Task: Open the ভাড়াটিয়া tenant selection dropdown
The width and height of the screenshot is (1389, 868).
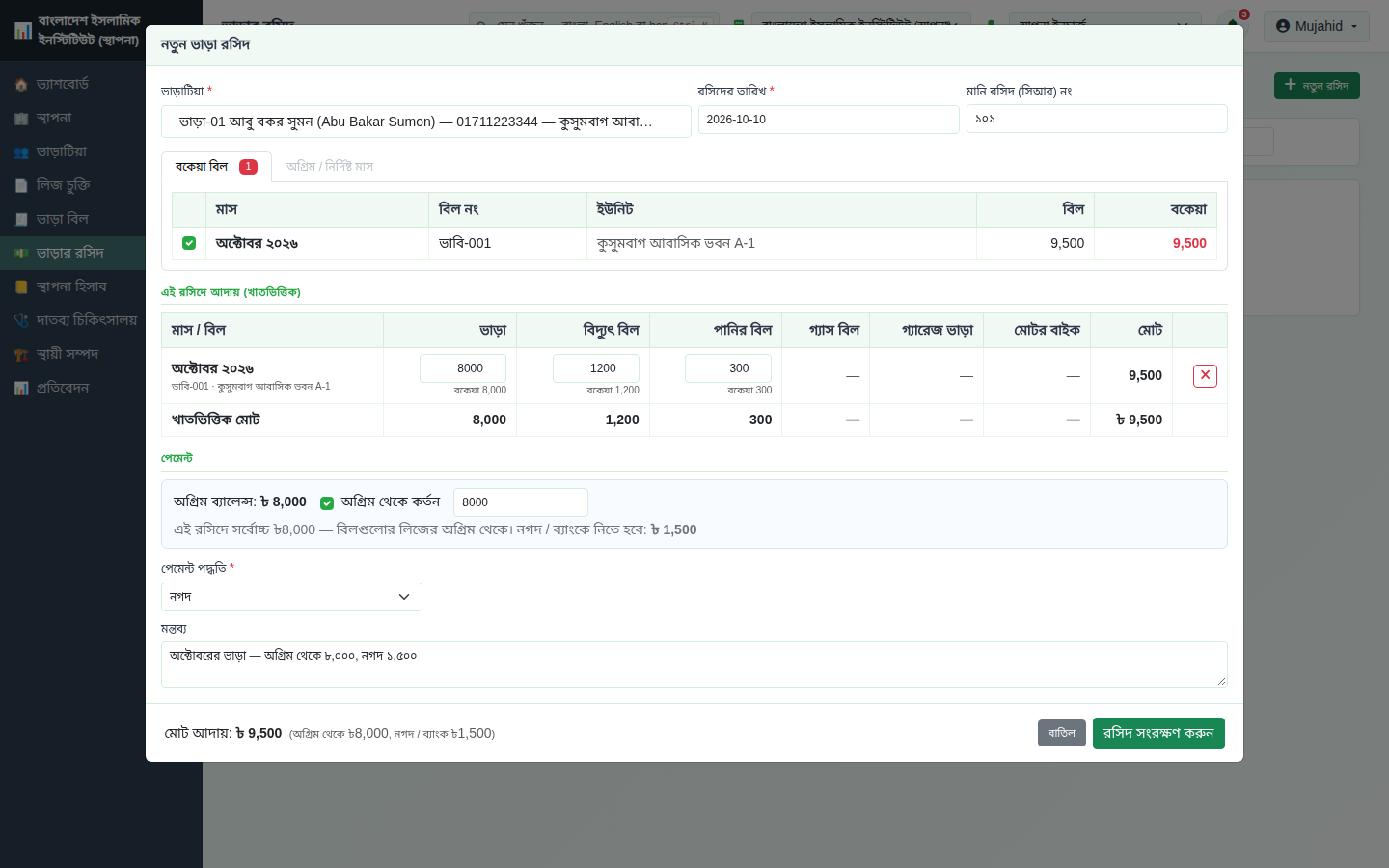Action: tap(425, 122)
